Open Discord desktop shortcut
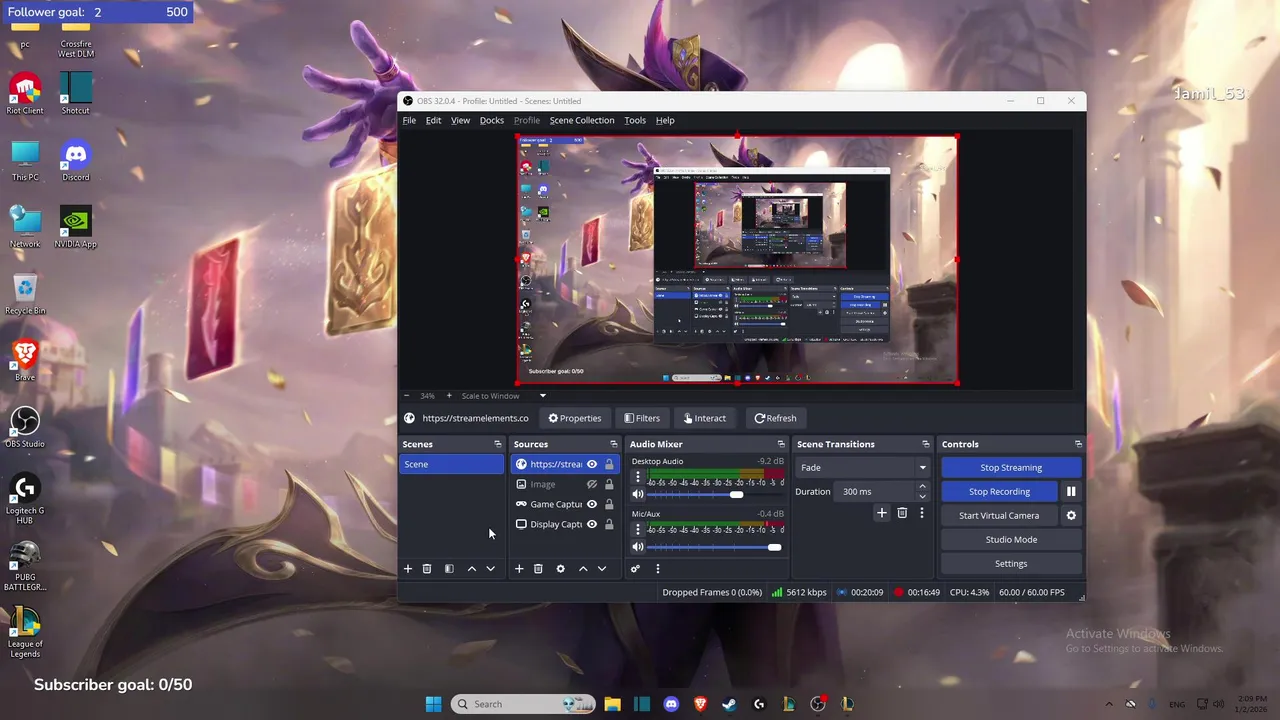1280x720 pixels. pos(76,160)
